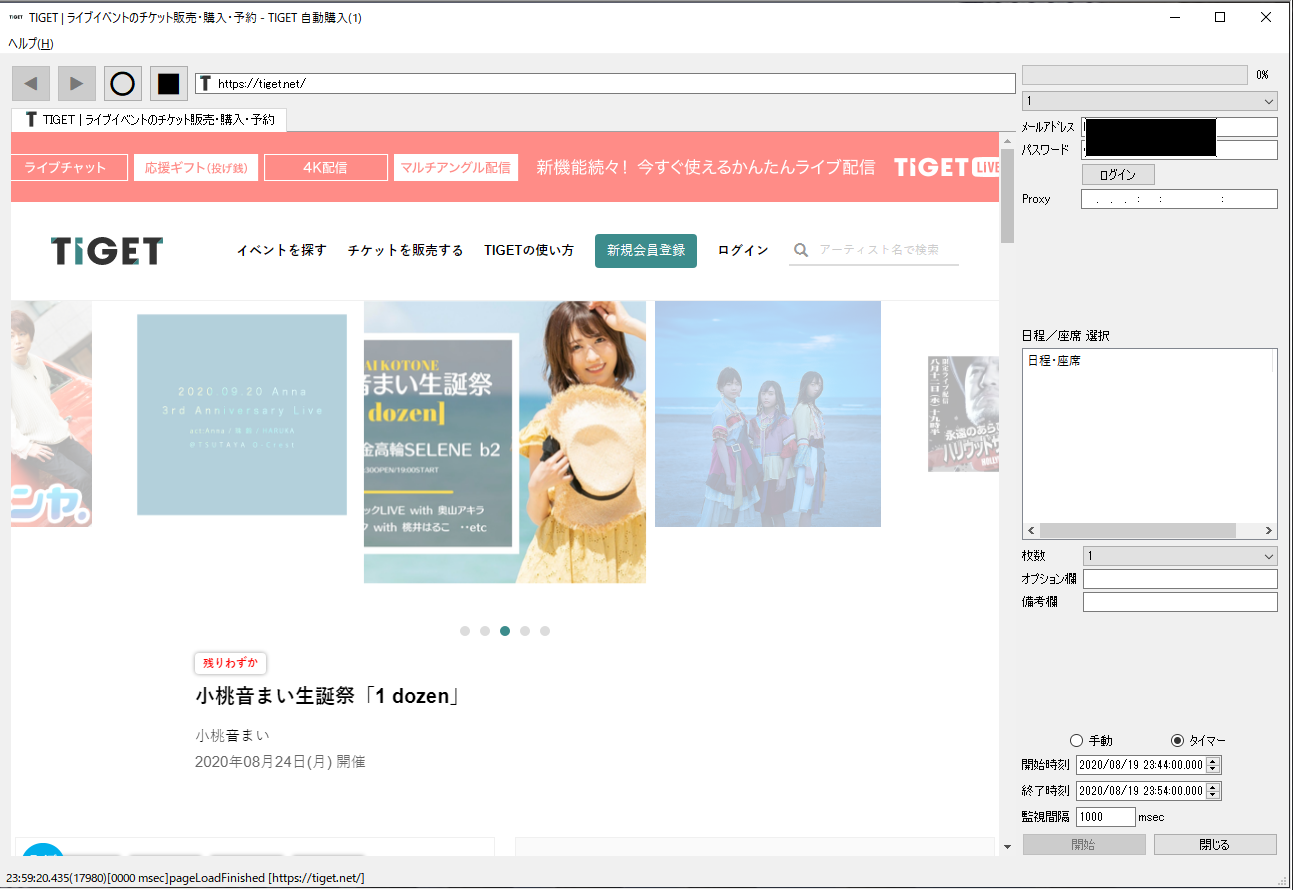1293x890 pixels.
Task: Click the 小桃音まい生誕祭「1 dozen」 title
Action: coord(328,697)
